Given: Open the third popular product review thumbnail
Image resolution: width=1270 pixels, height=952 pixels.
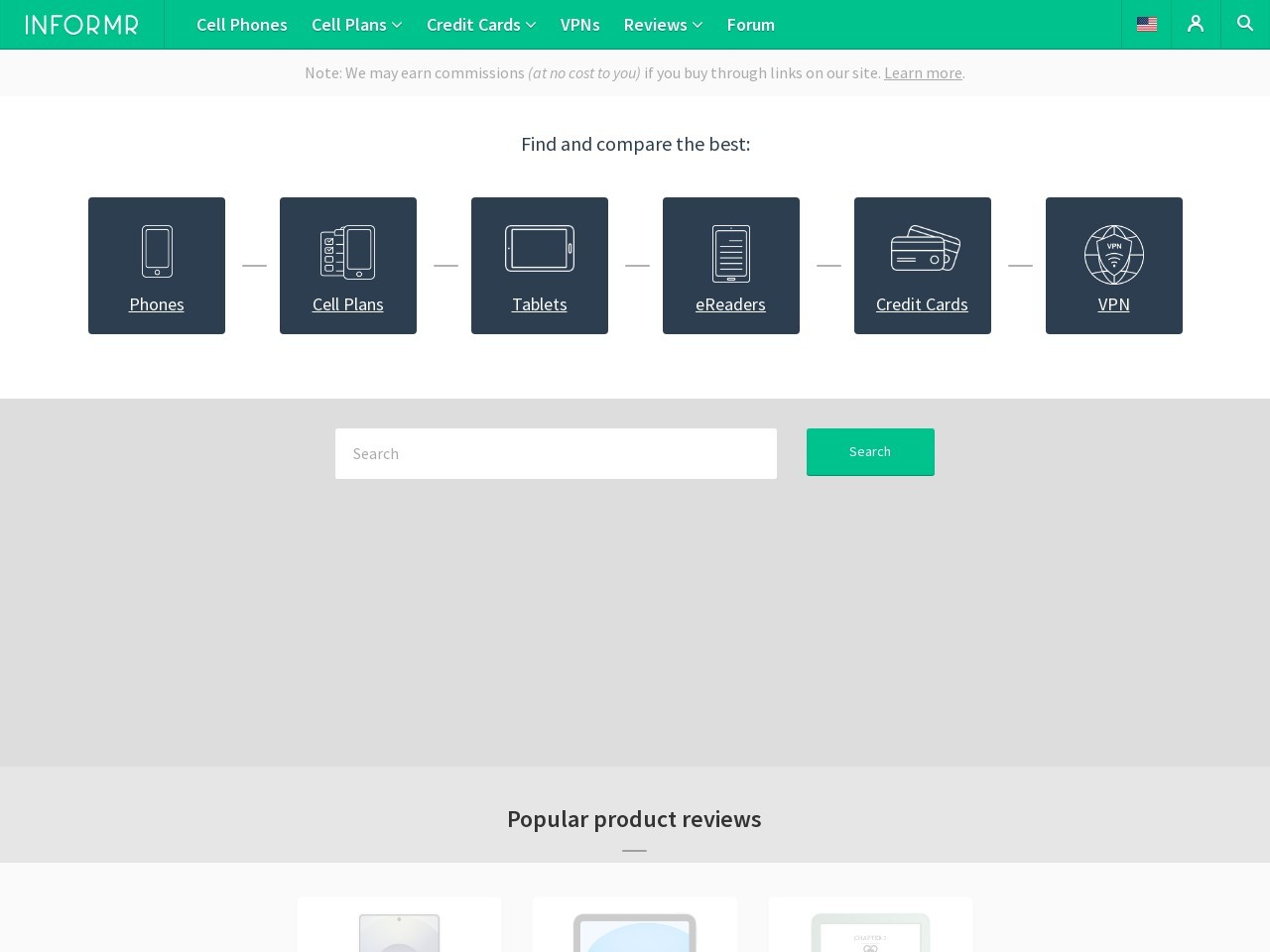Looking at the screenshot, I should 870,932.
